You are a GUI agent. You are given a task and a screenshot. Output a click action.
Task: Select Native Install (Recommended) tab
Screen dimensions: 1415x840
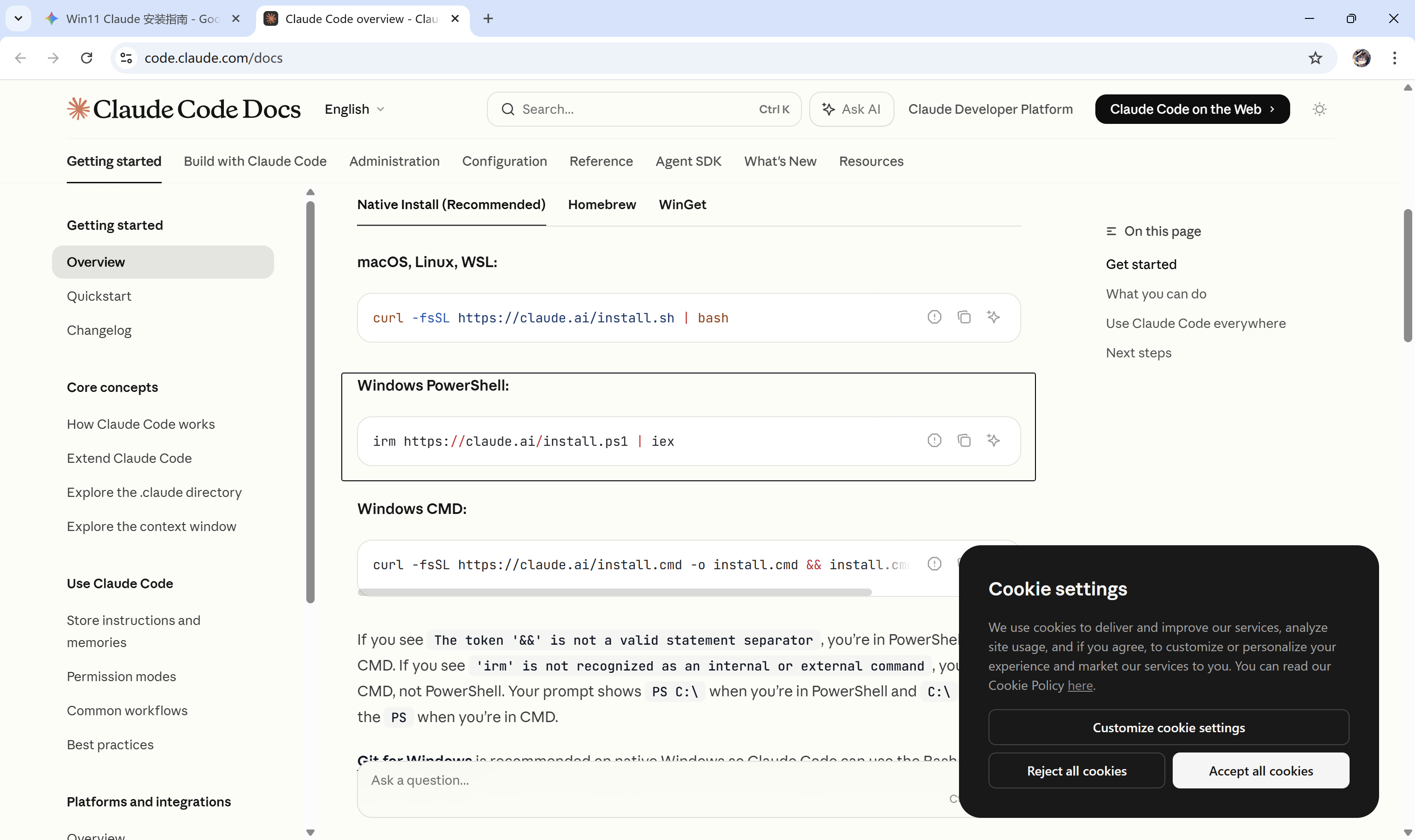451,204
